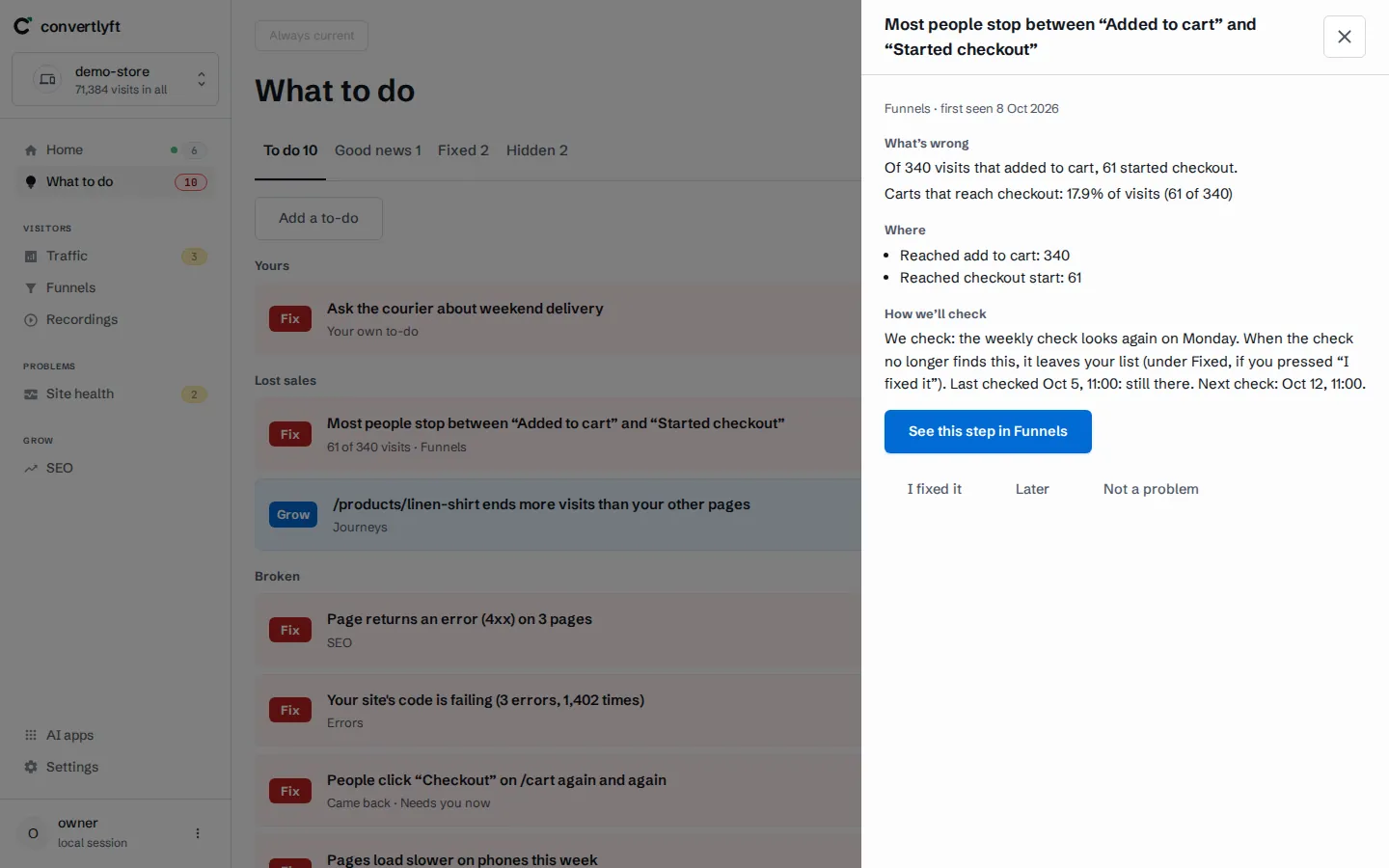Click the convertlyft logo icon
The width and height of the screenshot is (1389, 868).
(22, 26)
